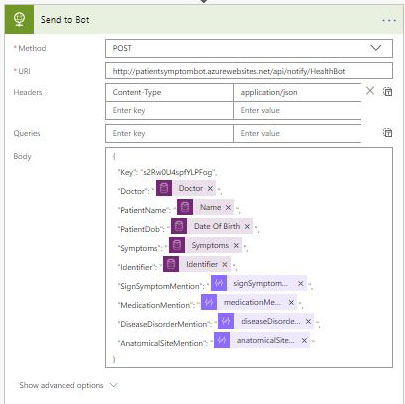Viewport: 405px width, 404px height.
Task: Click the Queries Enter value field
Action: click(x=297, y=133)
